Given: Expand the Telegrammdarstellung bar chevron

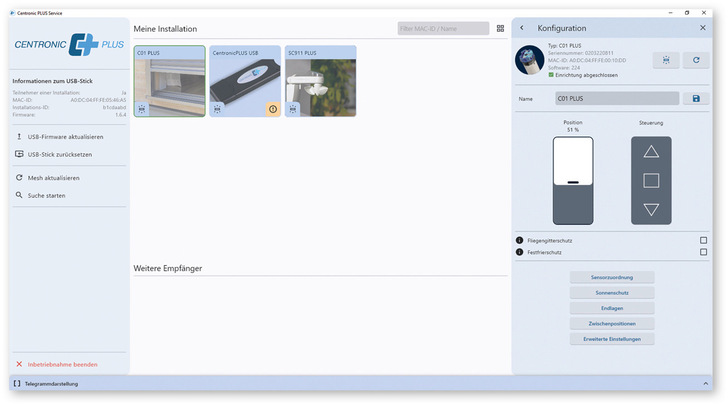Looking at the screenshot, I should (x=705, y=384).
